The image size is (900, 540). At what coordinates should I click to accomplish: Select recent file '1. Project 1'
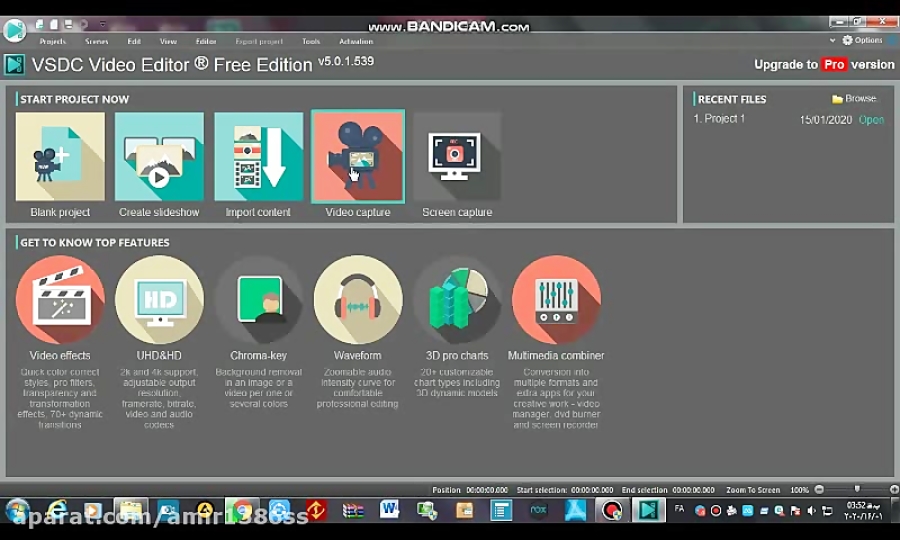pos(719,119)
